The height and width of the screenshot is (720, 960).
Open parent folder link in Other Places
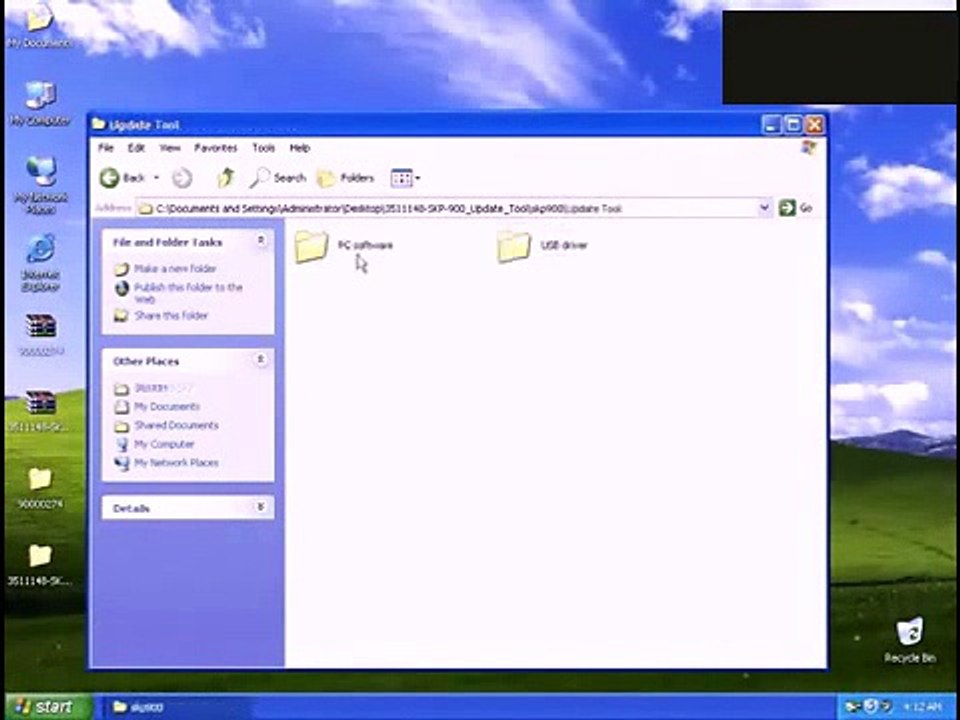(153, 388)
